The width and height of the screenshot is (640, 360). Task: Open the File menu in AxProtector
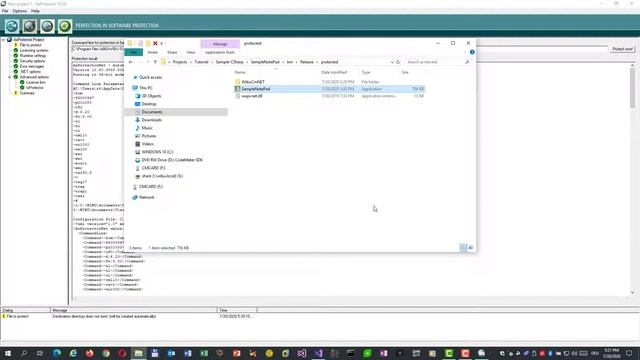[x=5, y=11]
